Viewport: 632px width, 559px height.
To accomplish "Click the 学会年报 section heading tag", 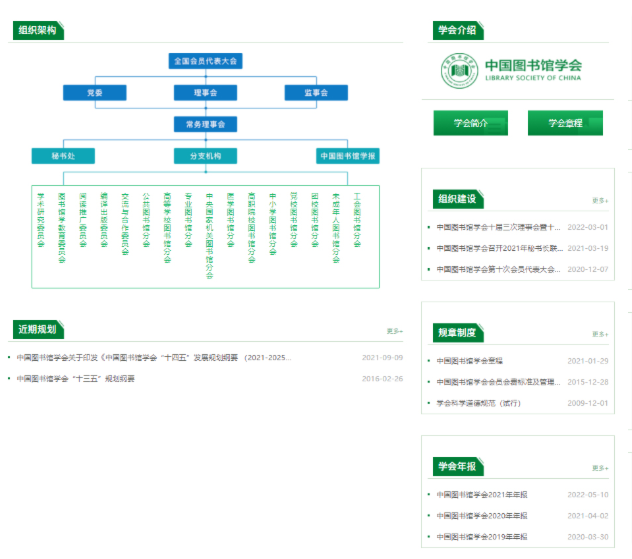I will [x=458, y=466].
